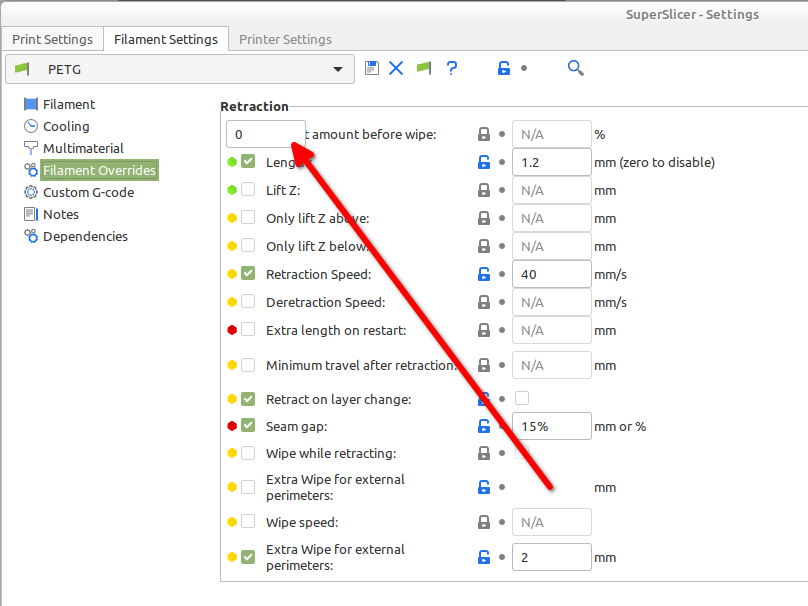
Task: Click the lock icon next to Retraction Speed
Action: tap(483, 273)
